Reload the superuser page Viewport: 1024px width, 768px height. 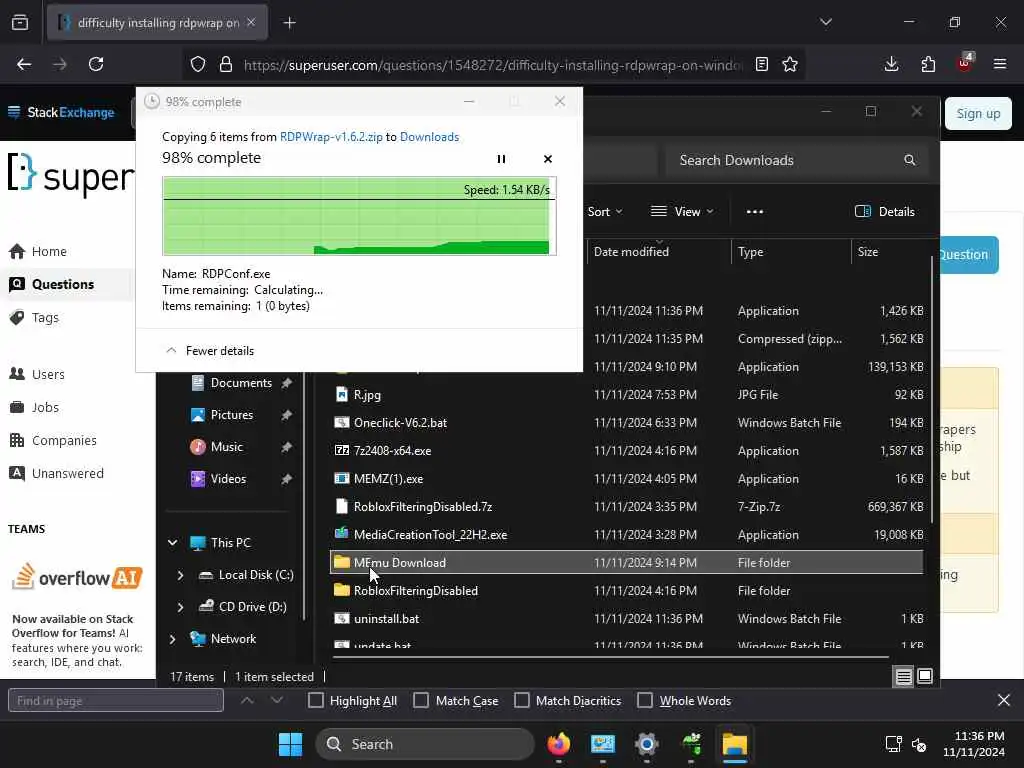96,64
